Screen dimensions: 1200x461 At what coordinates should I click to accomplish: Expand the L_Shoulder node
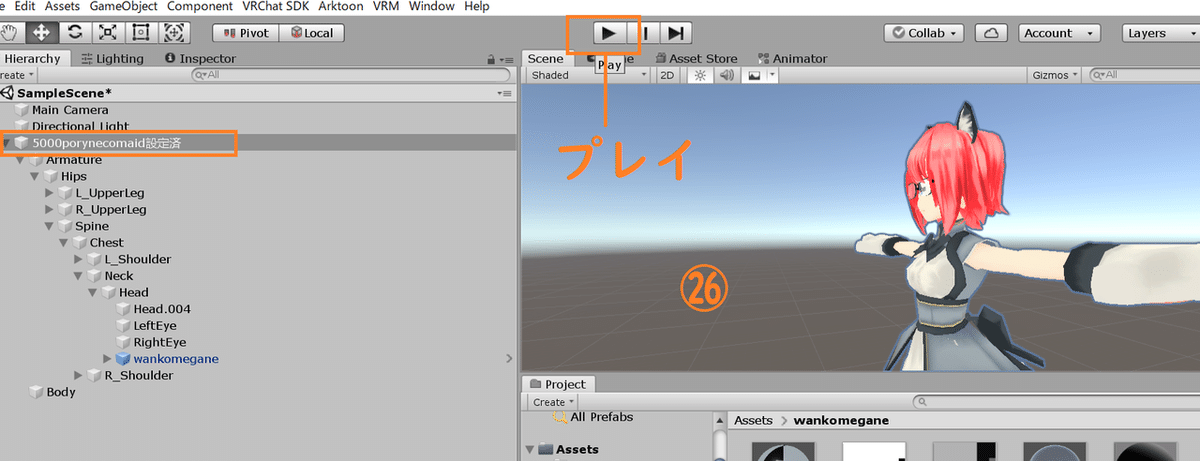(79, 259)
